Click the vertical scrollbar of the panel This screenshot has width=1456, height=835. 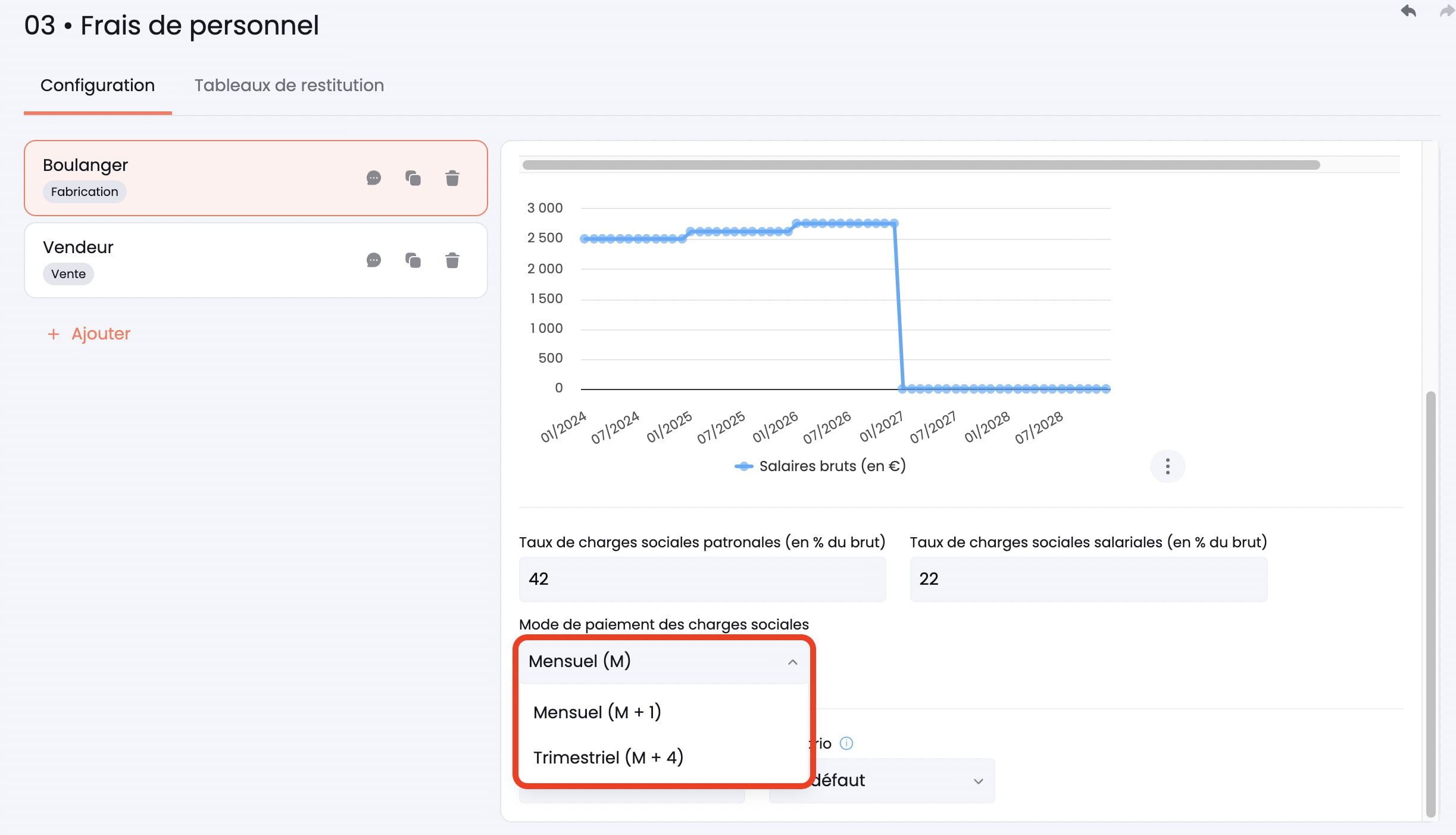(1432, 605)
